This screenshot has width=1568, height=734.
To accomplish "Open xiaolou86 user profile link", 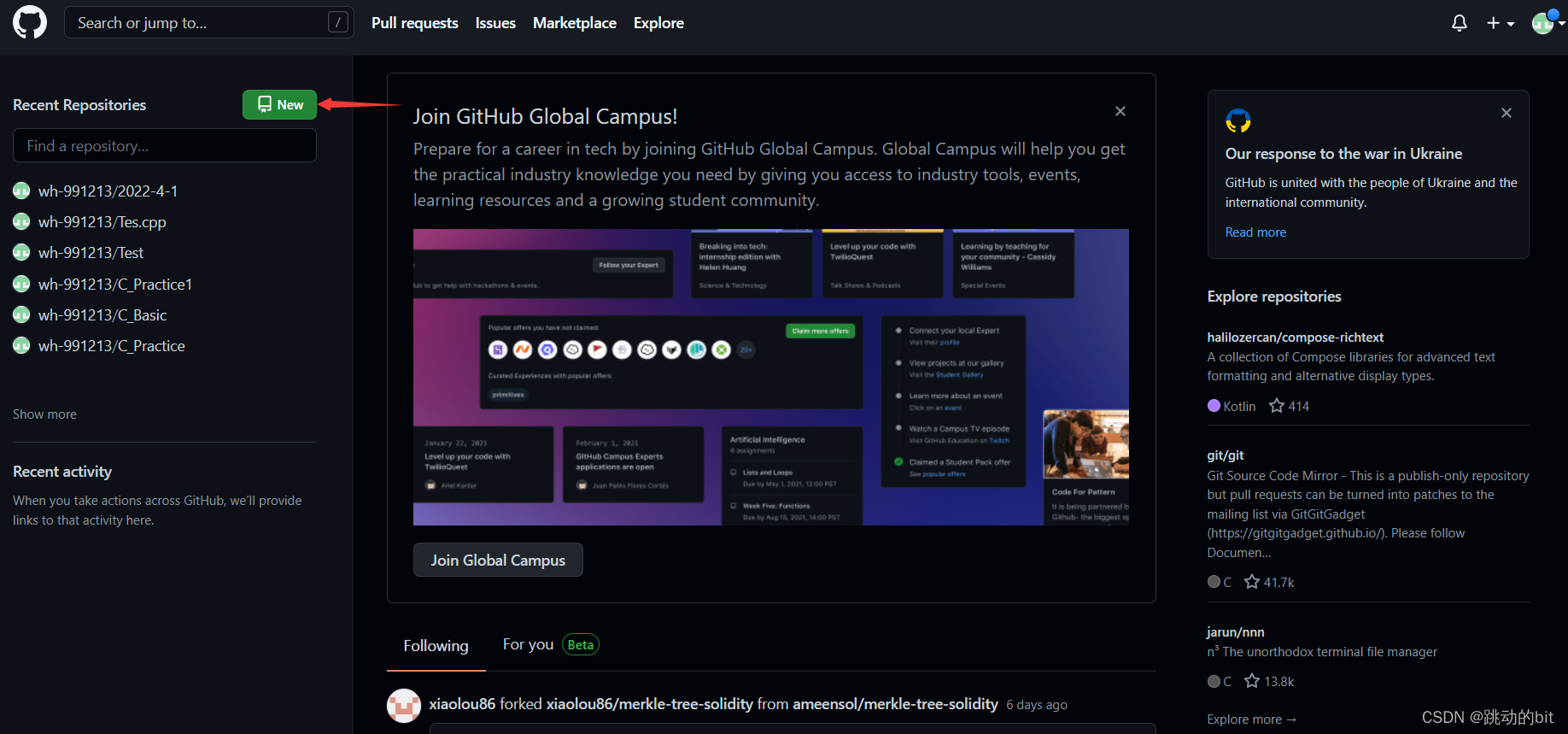I will [462, 704].
